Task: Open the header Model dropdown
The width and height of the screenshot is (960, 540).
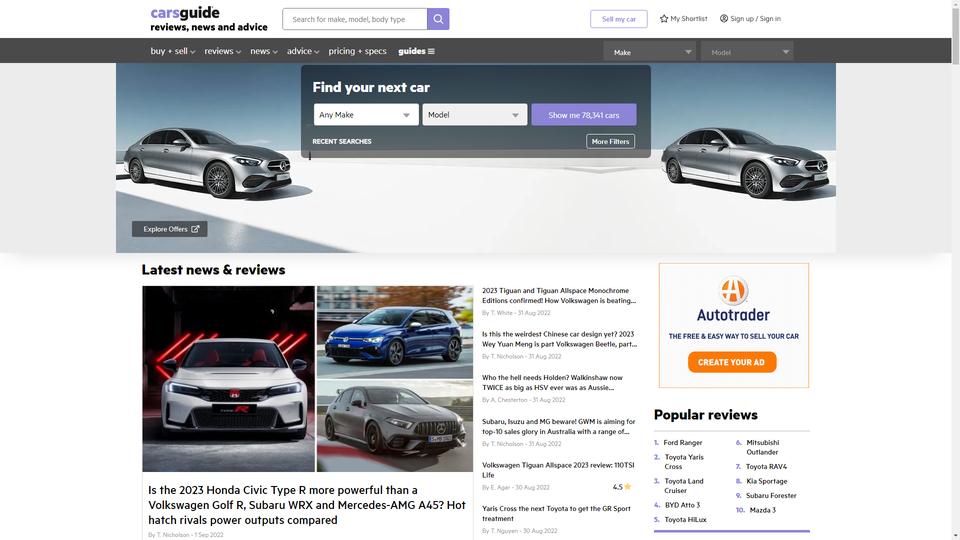Action: tap(747, 52)
